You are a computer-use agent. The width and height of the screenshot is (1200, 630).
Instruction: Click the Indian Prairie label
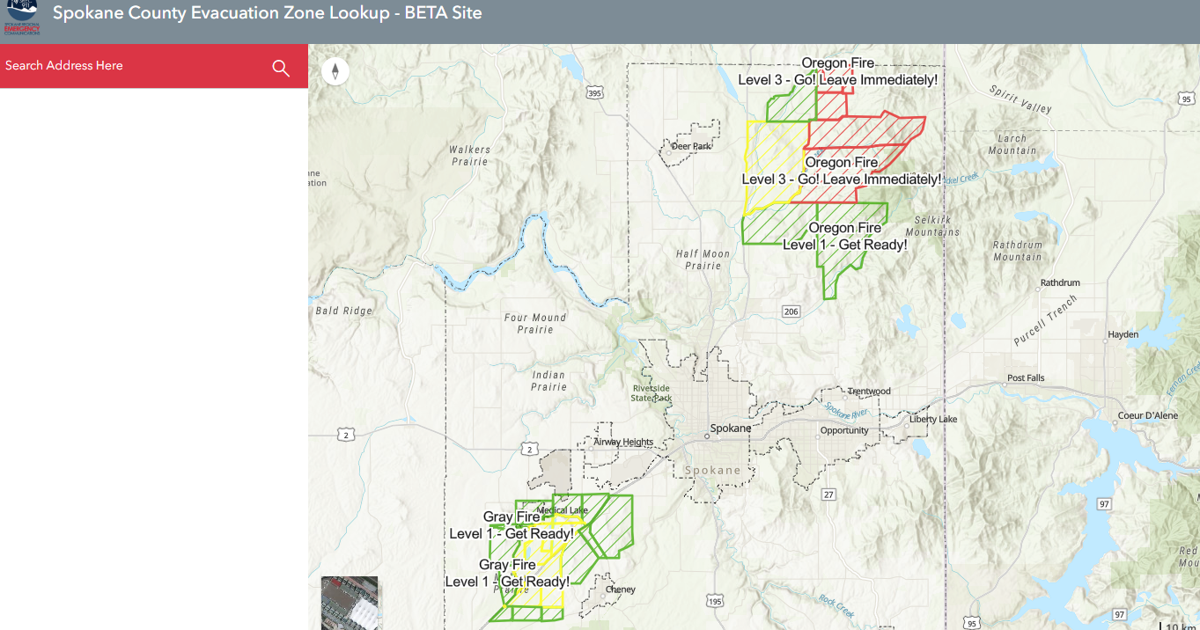pos(548,381)
